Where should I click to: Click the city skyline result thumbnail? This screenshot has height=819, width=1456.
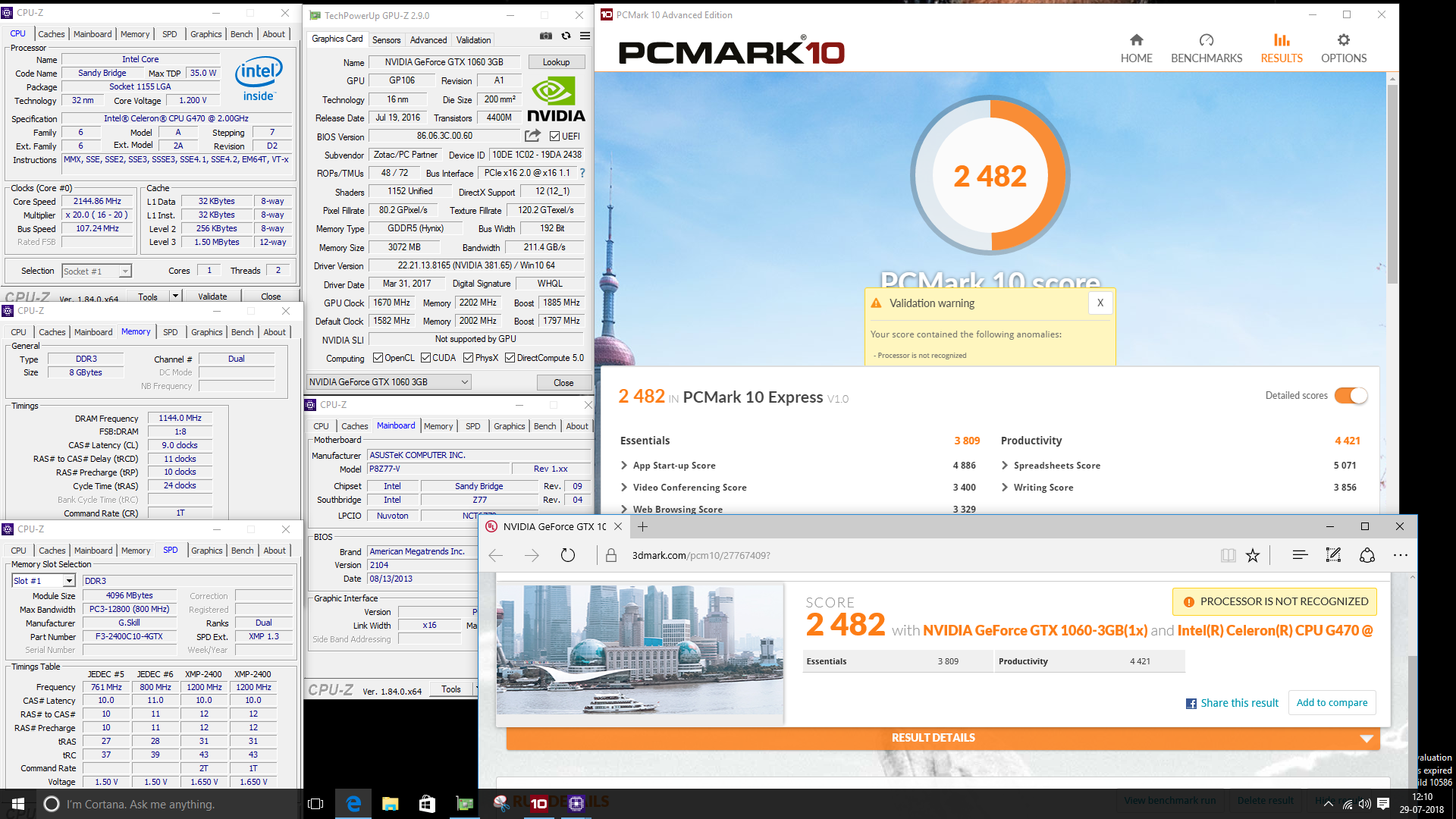click(x=640, y=649)
